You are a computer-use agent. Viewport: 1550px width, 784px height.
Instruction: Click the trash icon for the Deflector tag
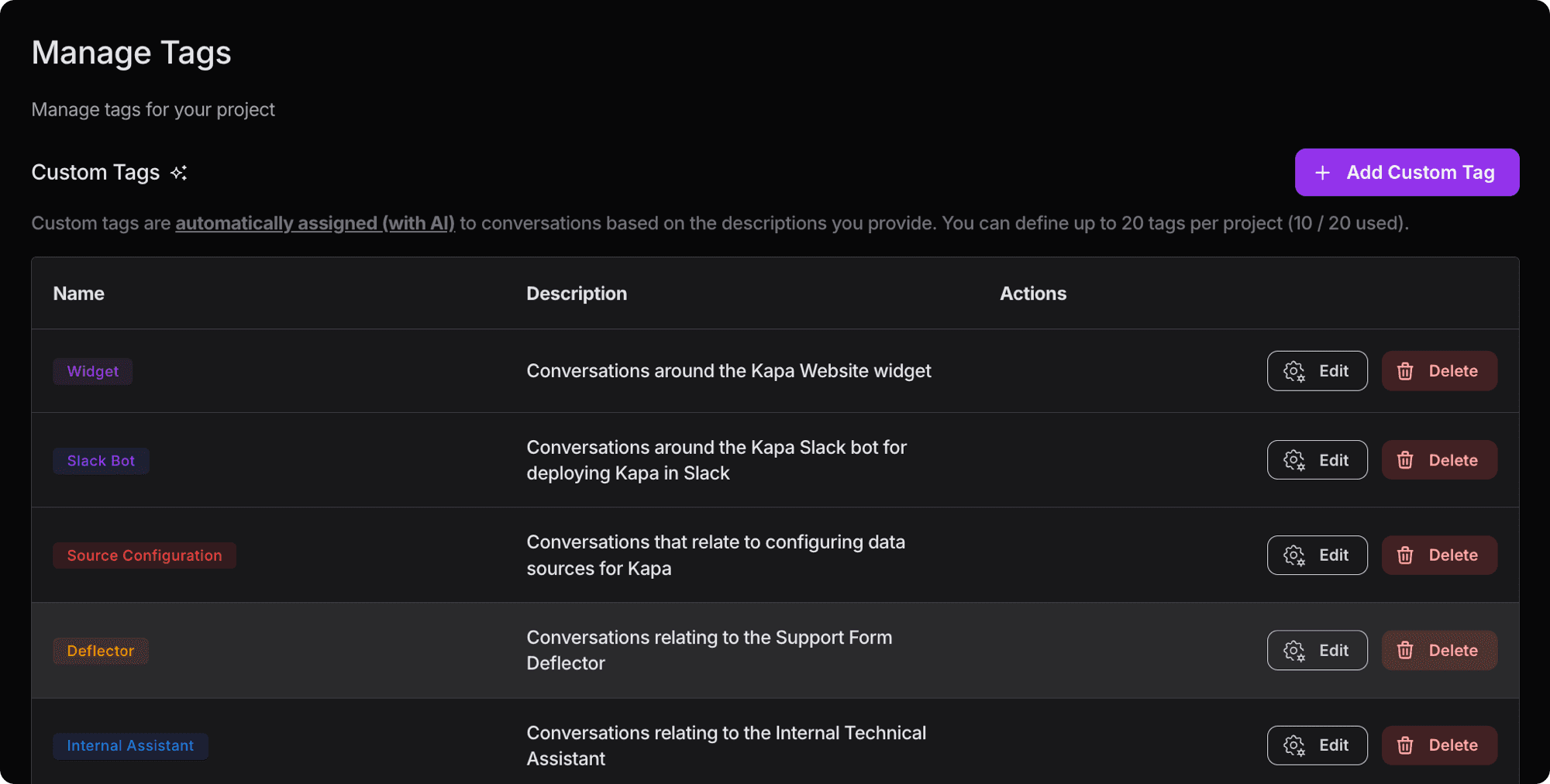point(1405,651)
